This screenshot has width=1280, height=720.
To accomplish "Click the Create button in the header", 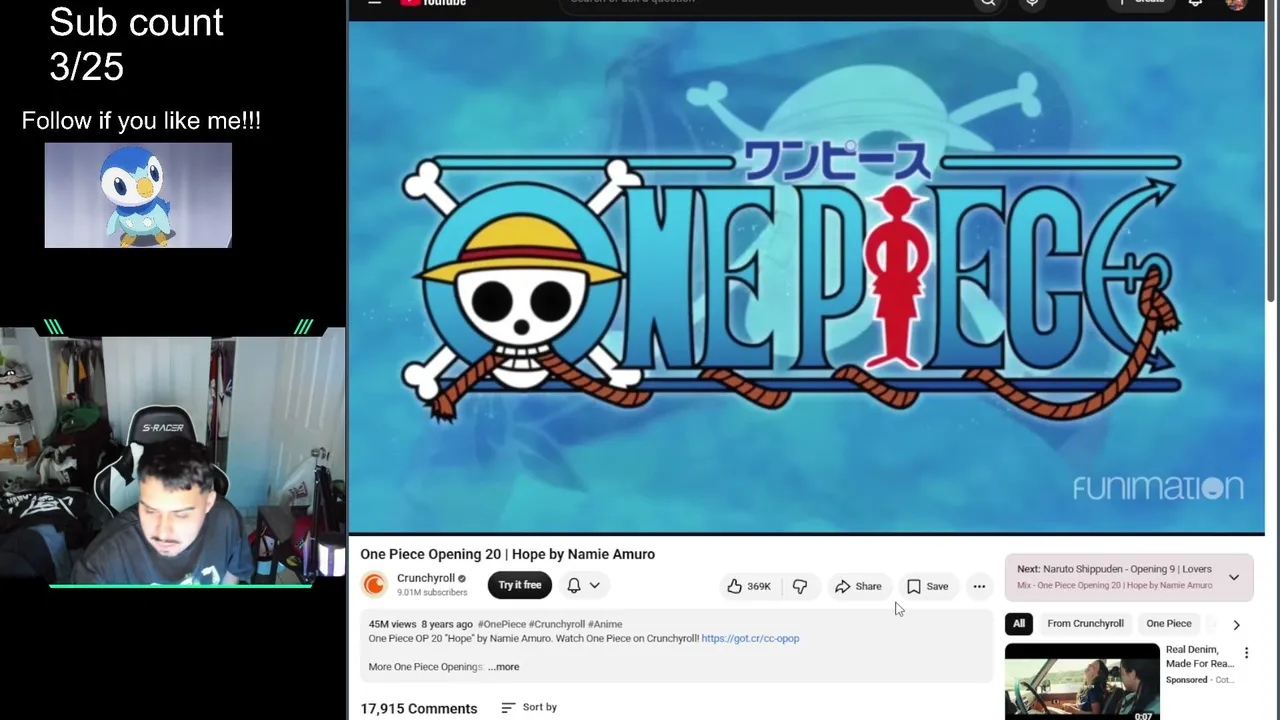I will (x=1143, y=2).
